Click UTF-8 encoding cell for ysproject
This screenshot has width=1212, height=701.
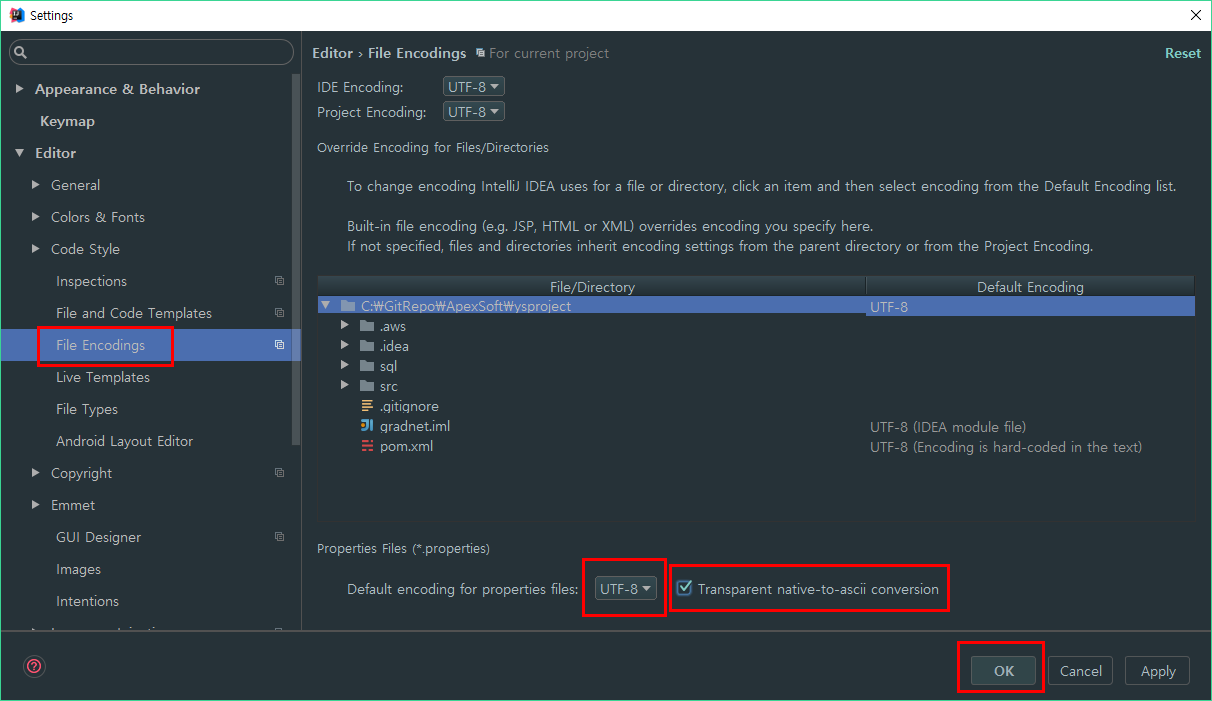(x=1030, y=306)
